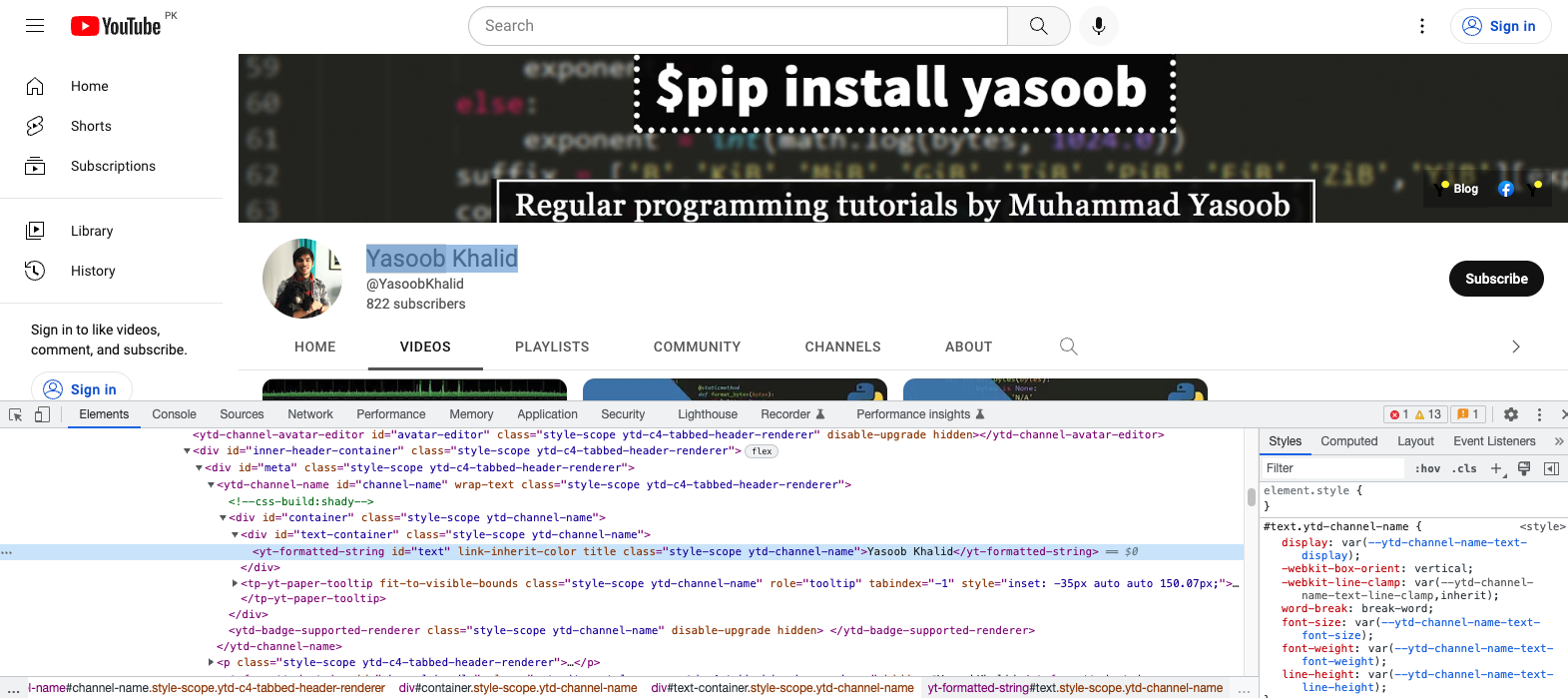Click the Sign in button at top right

pos(1500,26)
